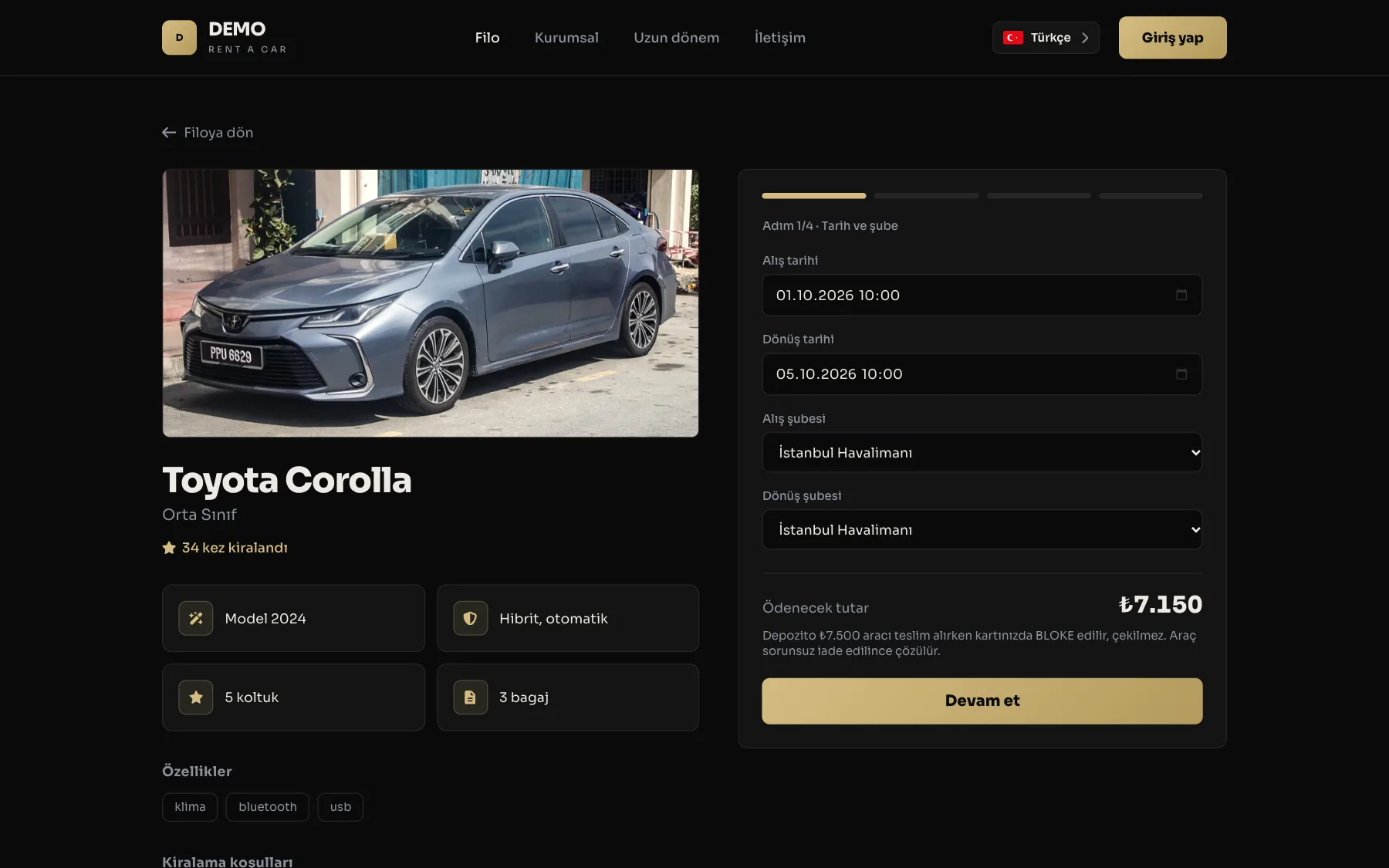
Task: Click the Özellikler section heading
Action: (x=197, y=772)
